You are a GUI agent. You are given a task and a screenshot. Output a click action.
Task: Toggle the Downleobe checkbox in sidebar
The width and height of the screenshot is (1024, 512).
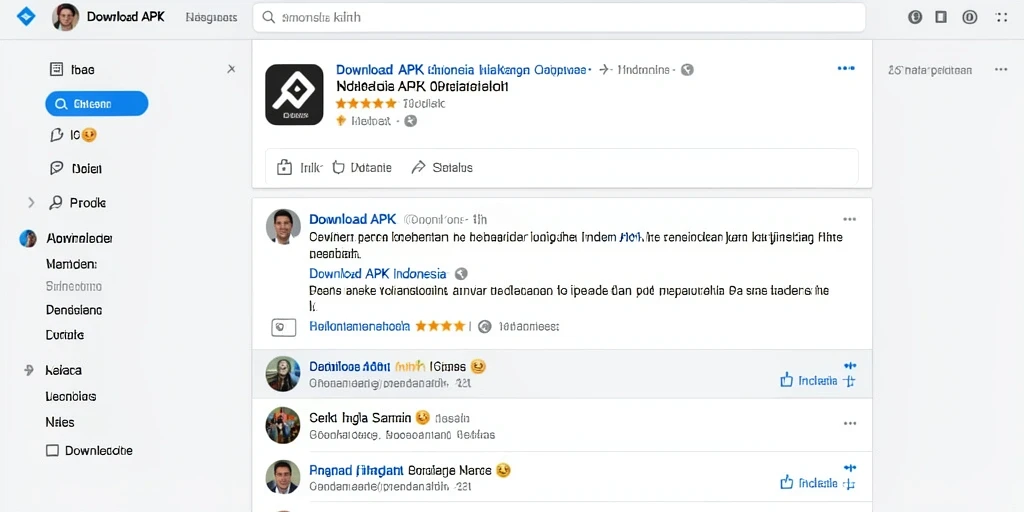(x=53, y=451)
